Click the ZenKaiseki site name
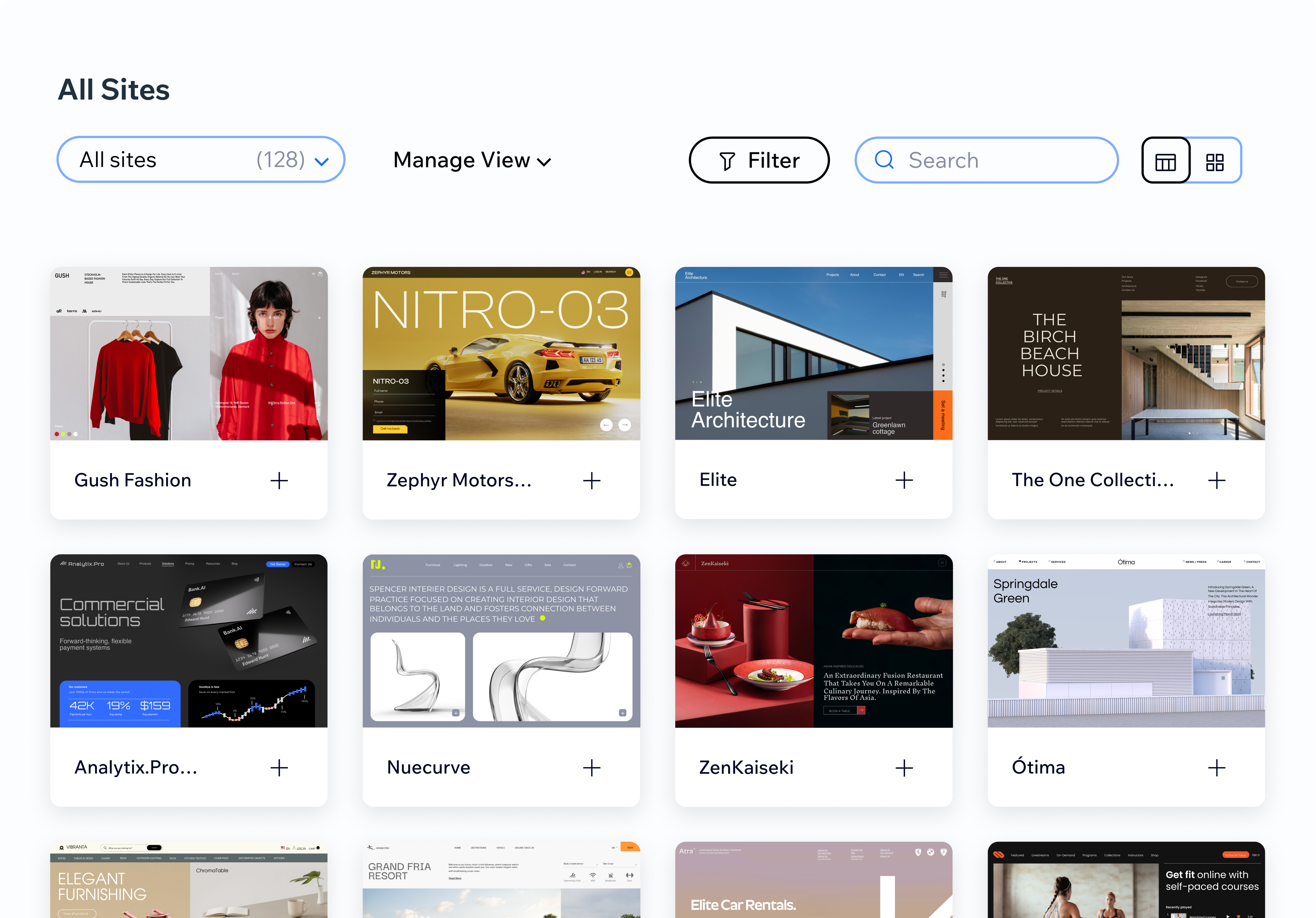Screen dimensions: 1316x918 click(746, 767)
